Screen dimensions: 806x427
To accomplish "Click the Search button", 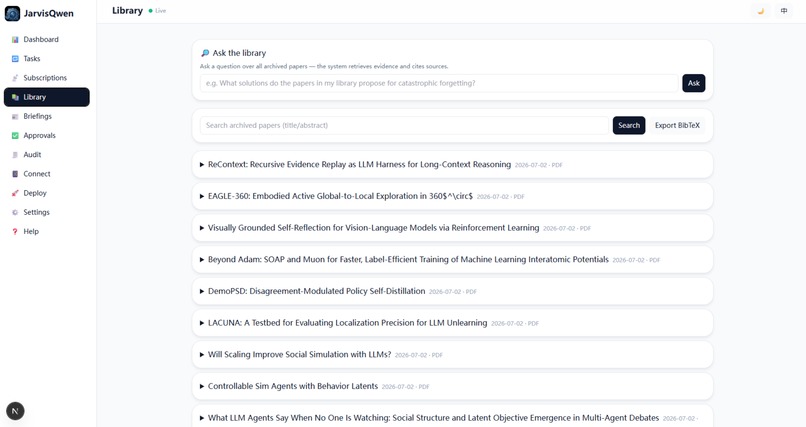I will coord(629,125).
